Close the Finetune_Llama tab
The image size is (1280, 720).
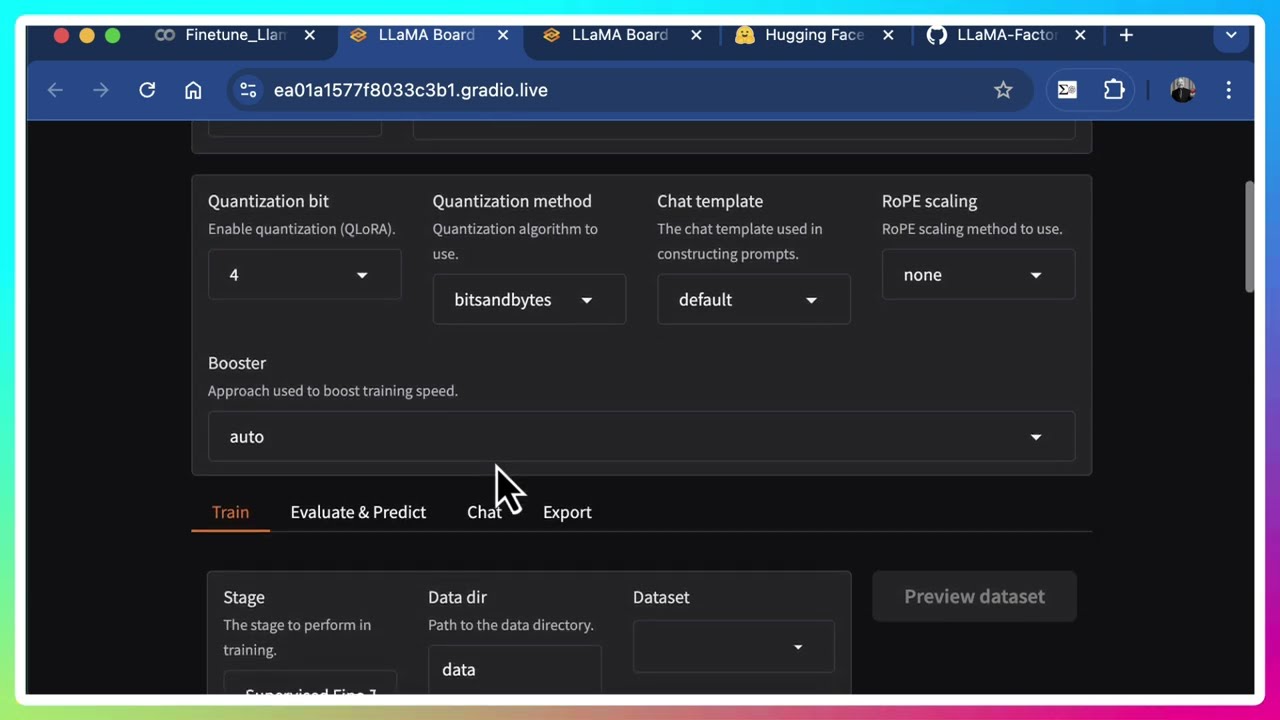pyautogui.click(x=310, y=35)
